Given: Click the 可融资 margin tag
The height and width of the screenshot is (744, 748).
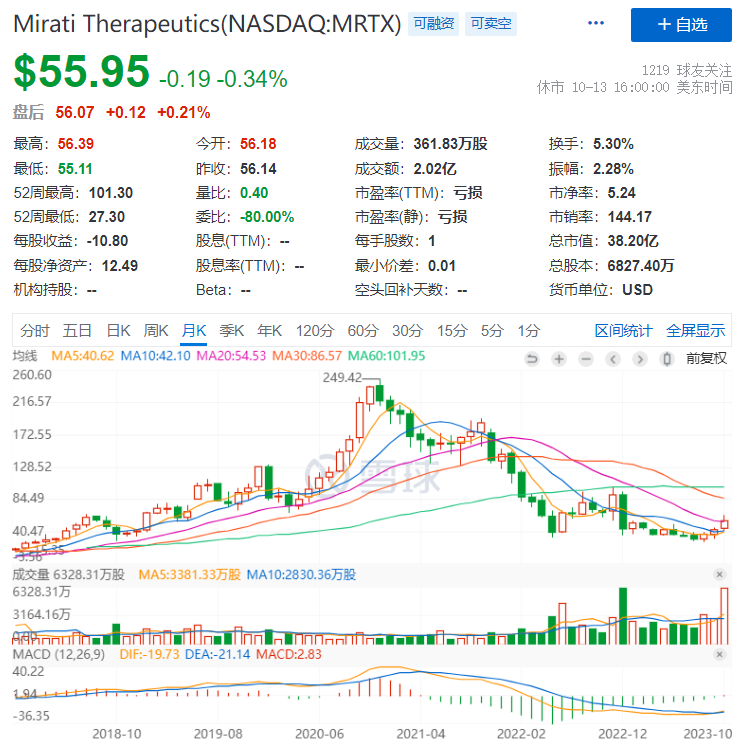Looking at the screenshot, I should point(433,23).
